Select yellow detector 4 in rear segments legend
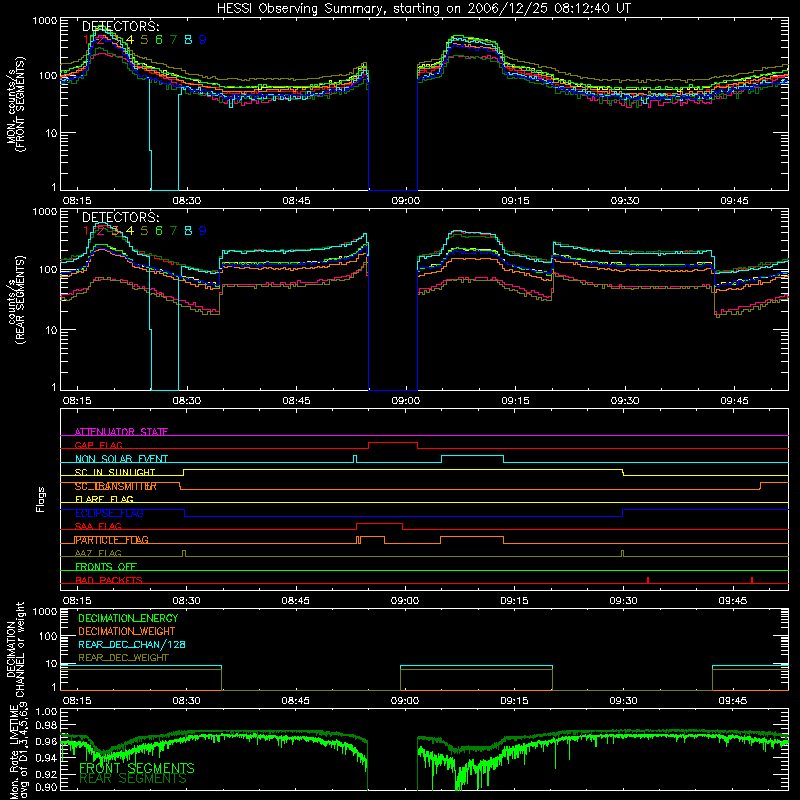Screen dimensions: 800x800 130,231
